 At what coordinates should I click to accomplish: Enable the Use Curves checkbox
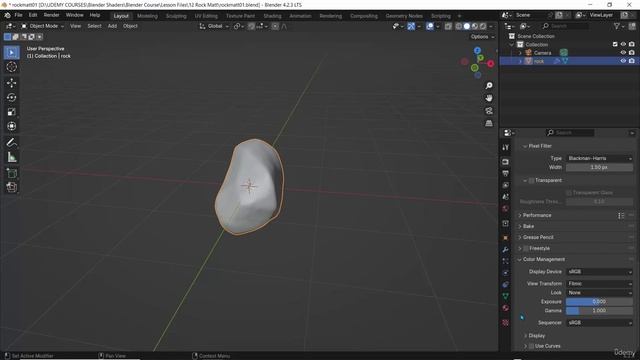[x=531, y=346]
